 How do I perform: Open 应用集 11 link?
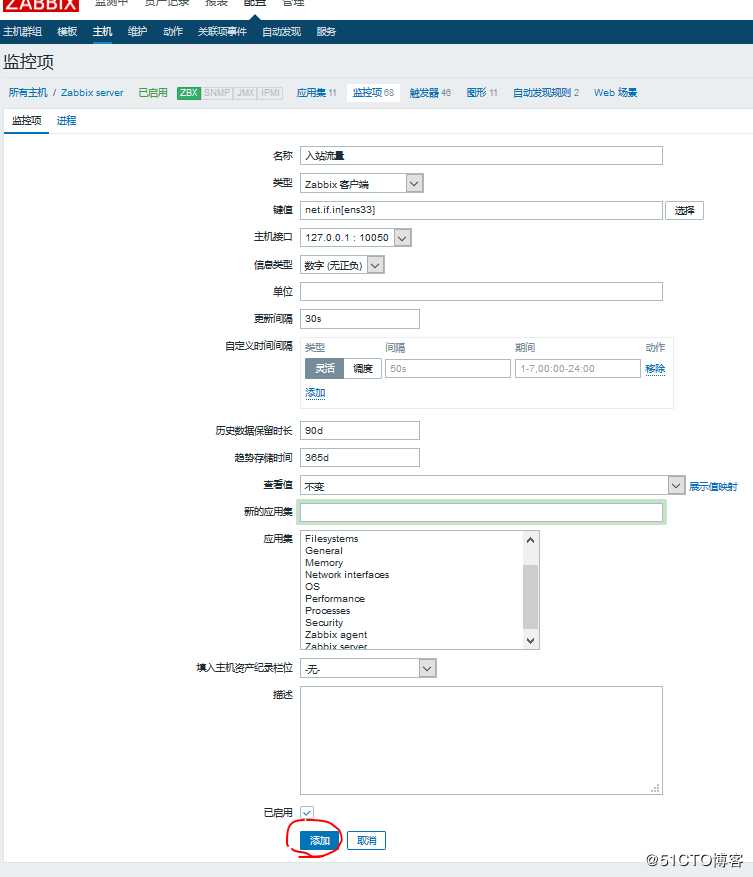[317, 93]
